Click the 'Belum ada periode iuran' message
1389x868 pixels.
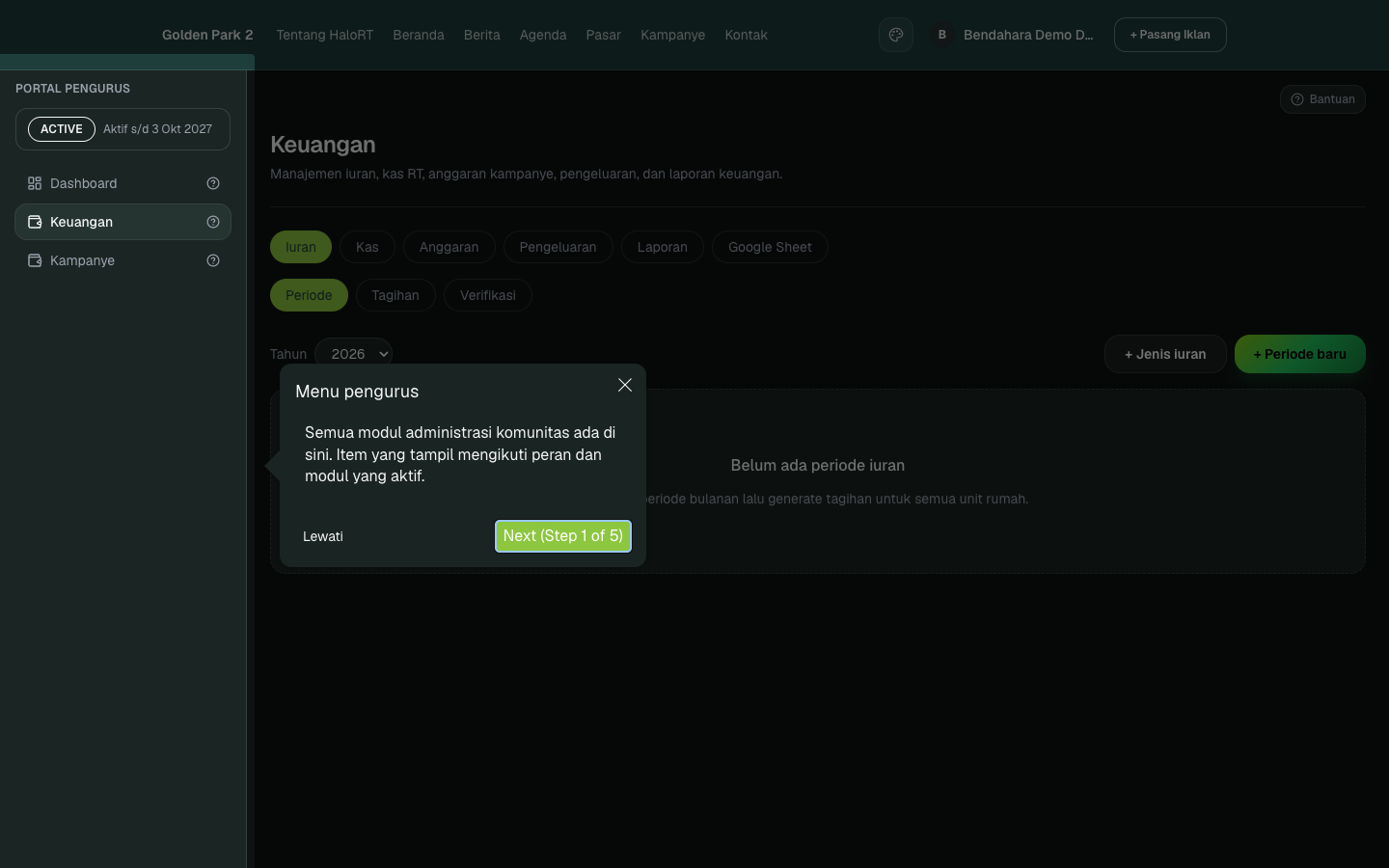[818, 465]
